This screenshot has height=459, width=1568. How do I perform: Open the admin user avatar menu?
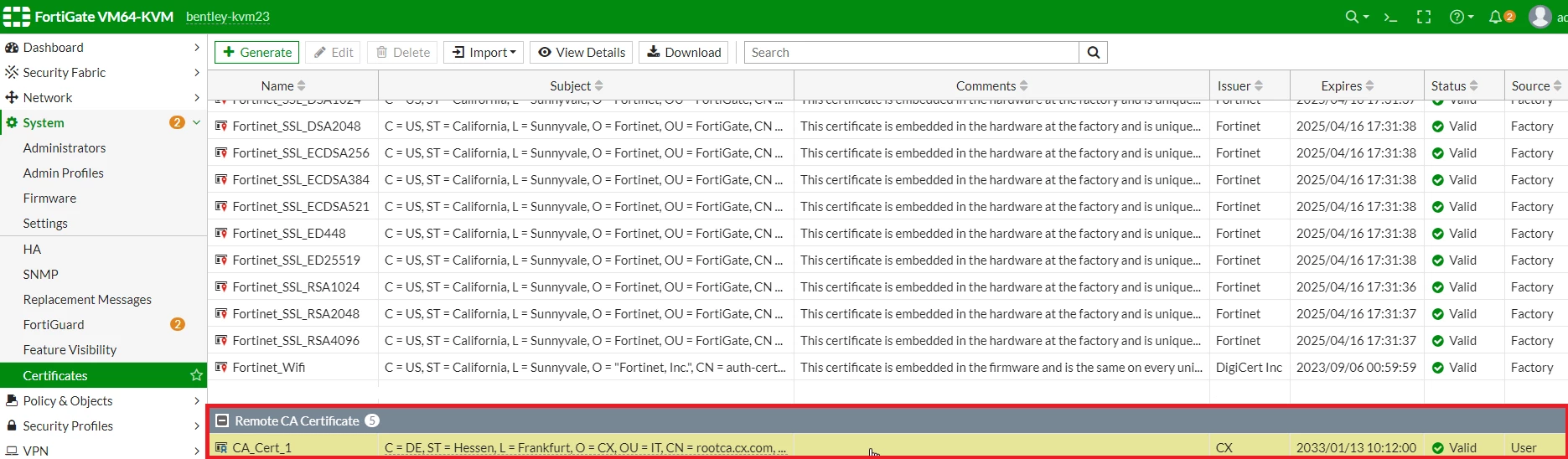(x=1540, y=17)
